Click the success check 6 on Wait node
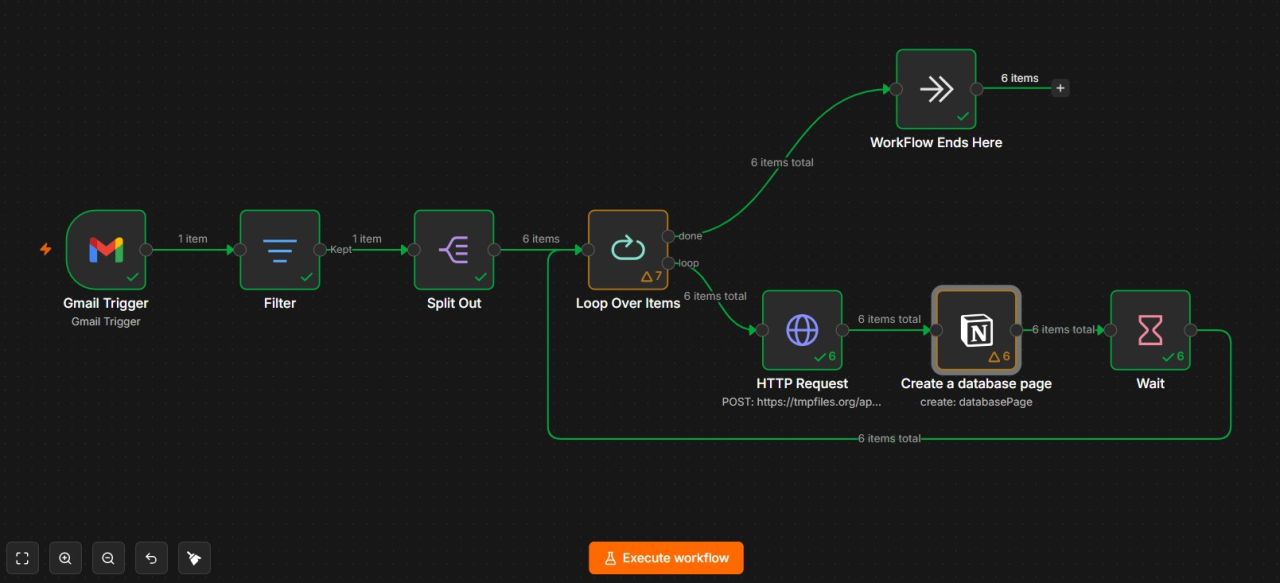 1173,356
